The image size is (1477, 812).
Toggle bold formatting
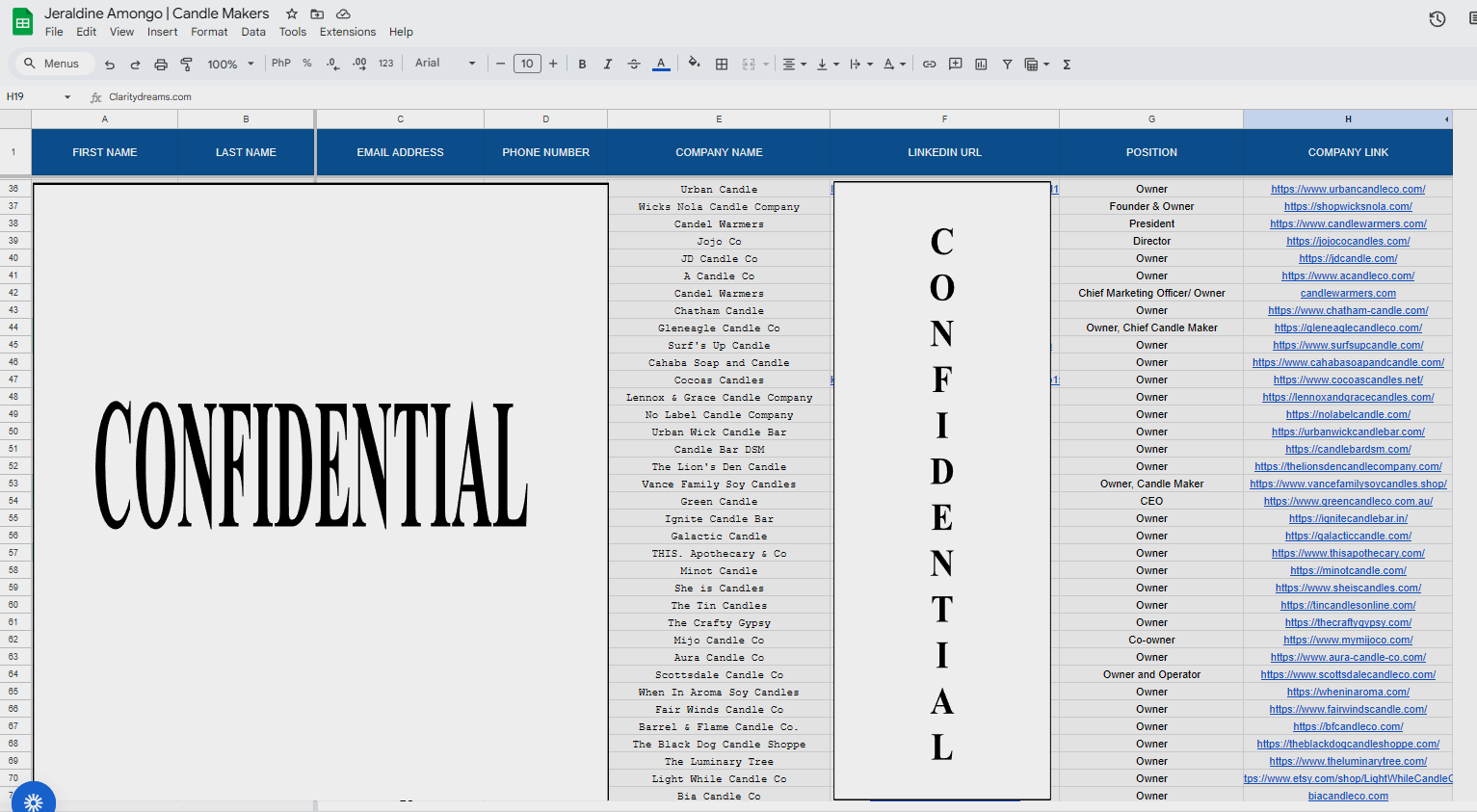pos(582,65)
